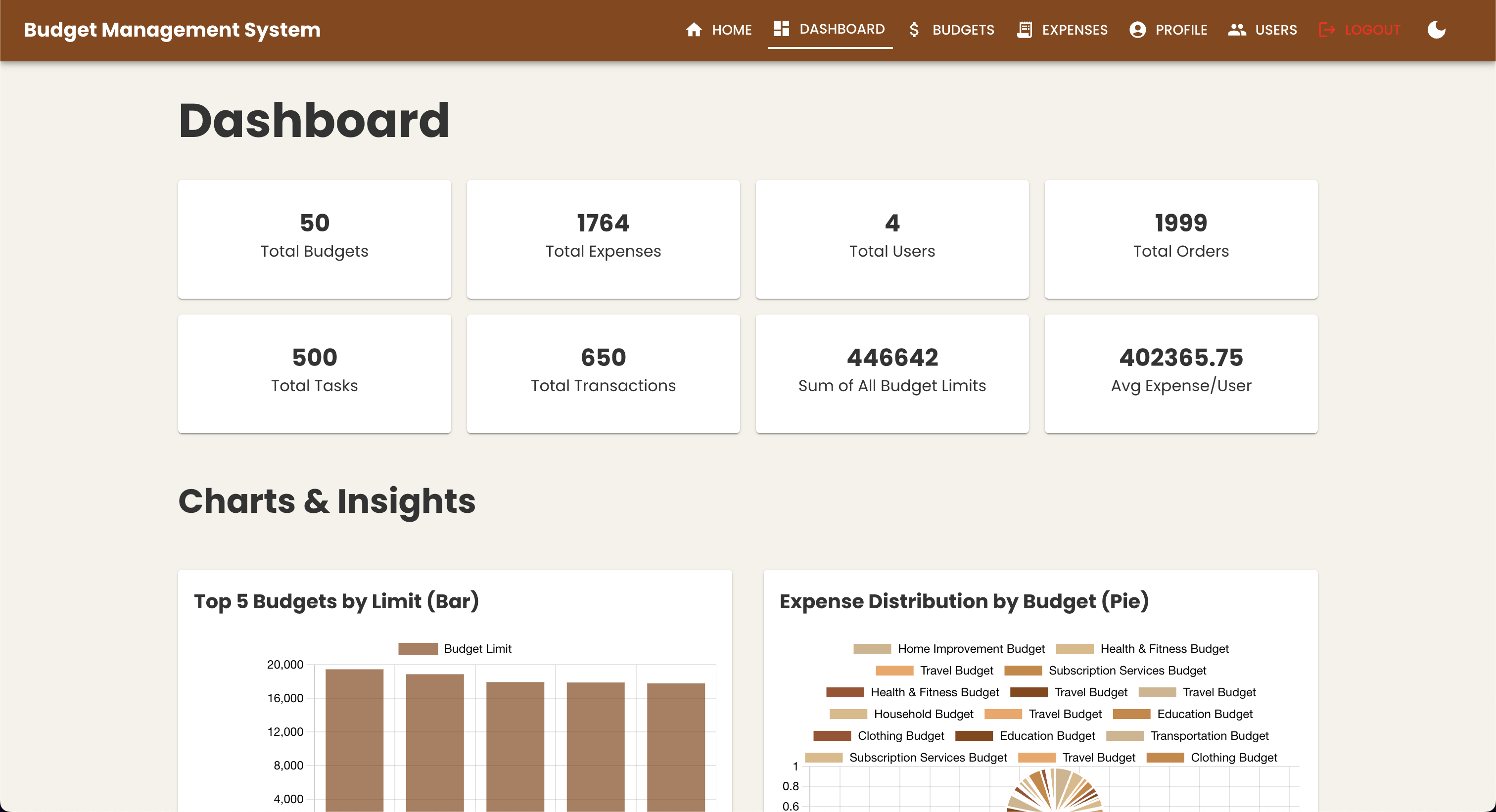Toggle the dark-brown Education Budget legend entry
Image resolution: width=1496 pixels, height=812 pixels.
(1025, 735)
